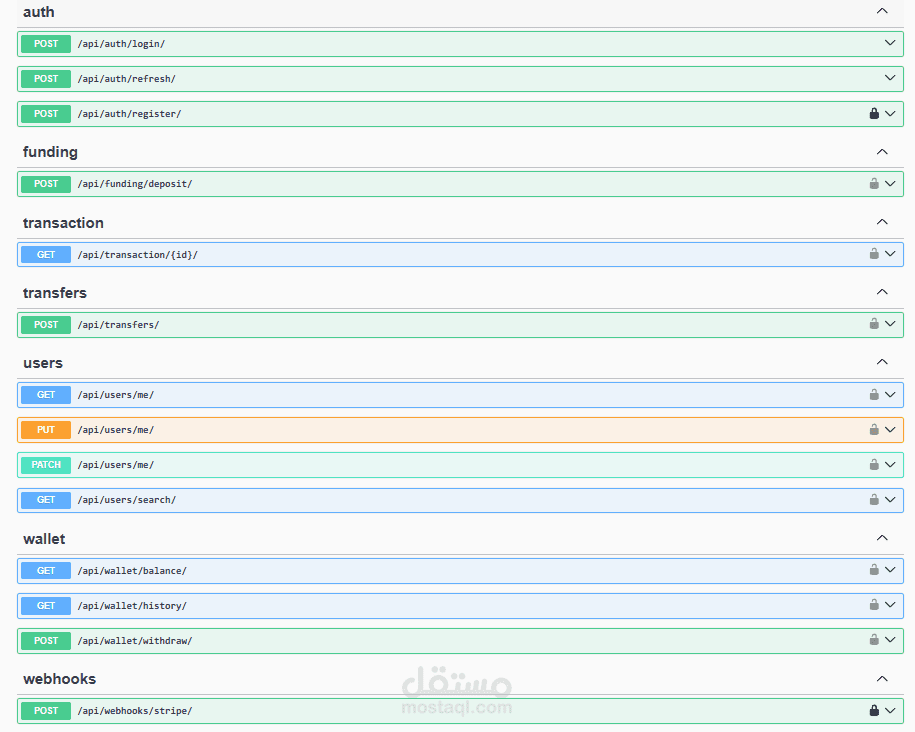This screenshot has width=915, height=732.
Task: Expand the PATCH /api/users/me/ arrow
Action: [x=890, y=465]
